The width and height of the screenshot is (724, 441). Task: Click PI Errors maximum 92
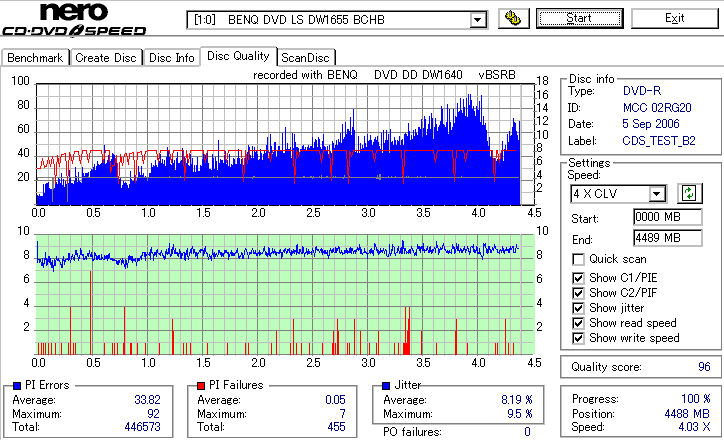(x=153, y=413)
